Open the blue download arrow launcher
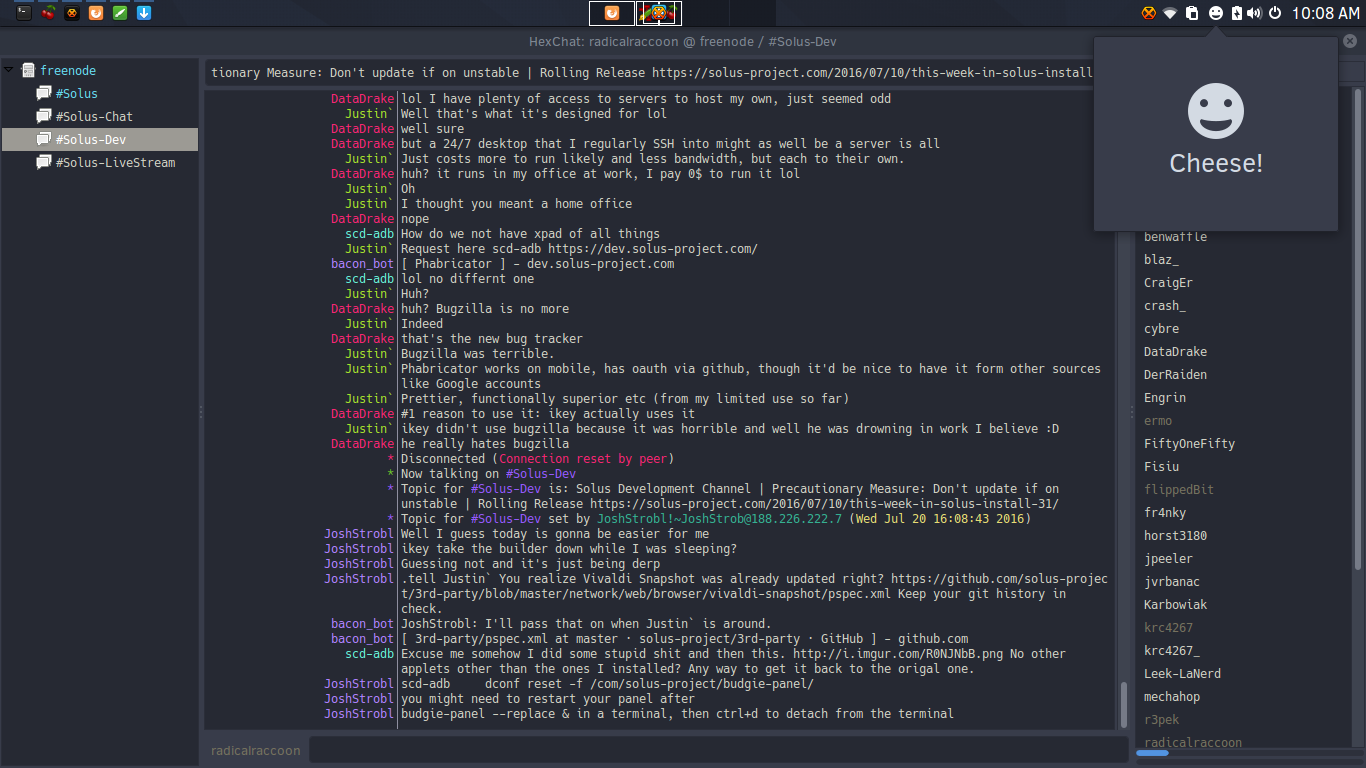This screenshot has height=768, width=1366. point(144,13)
